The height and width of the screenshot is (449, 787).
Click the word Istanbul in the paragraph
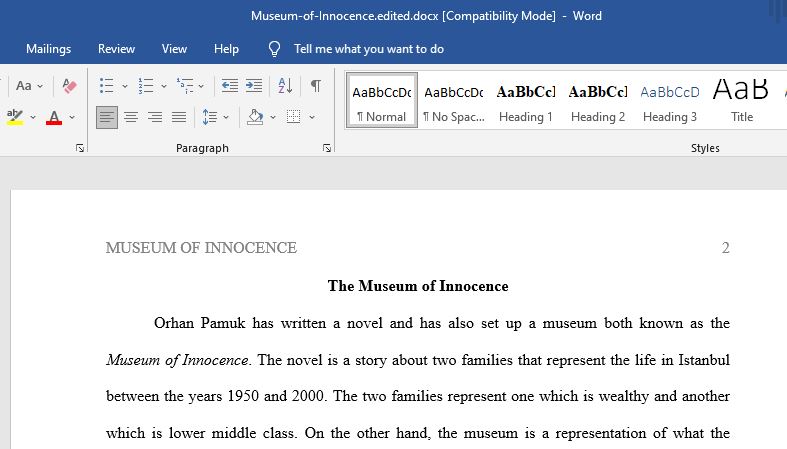(704, 360)
